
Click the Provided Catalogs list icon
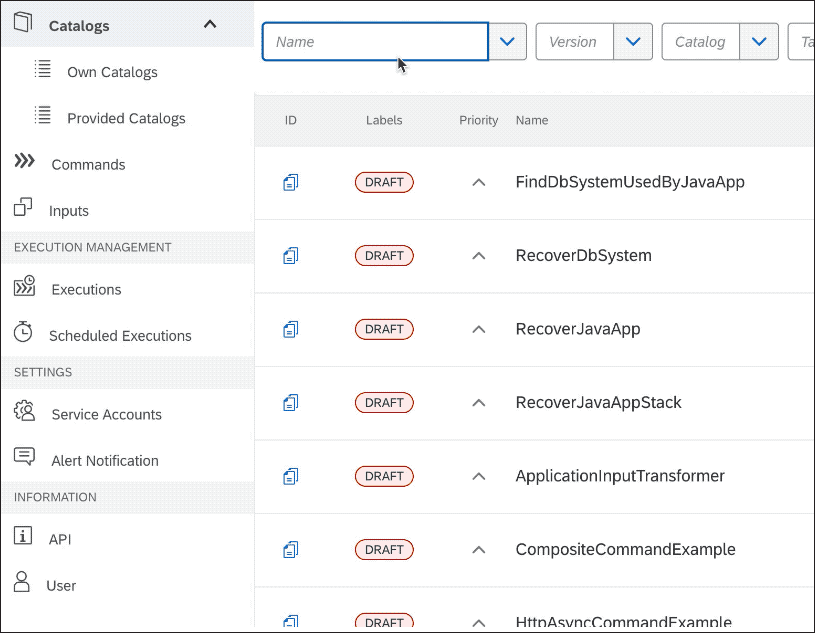click(43, 115)
